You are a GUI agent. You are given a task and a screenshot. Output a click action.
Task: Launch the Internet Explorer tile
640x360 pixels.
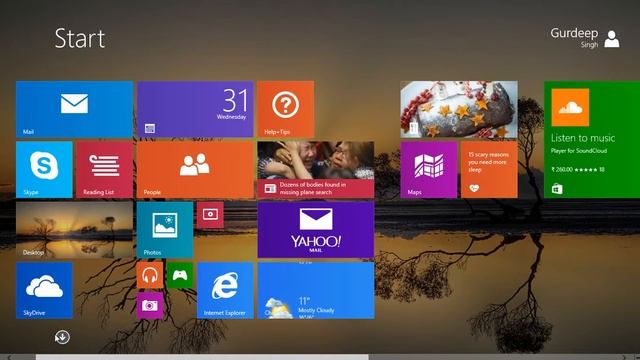click(225, 290)
